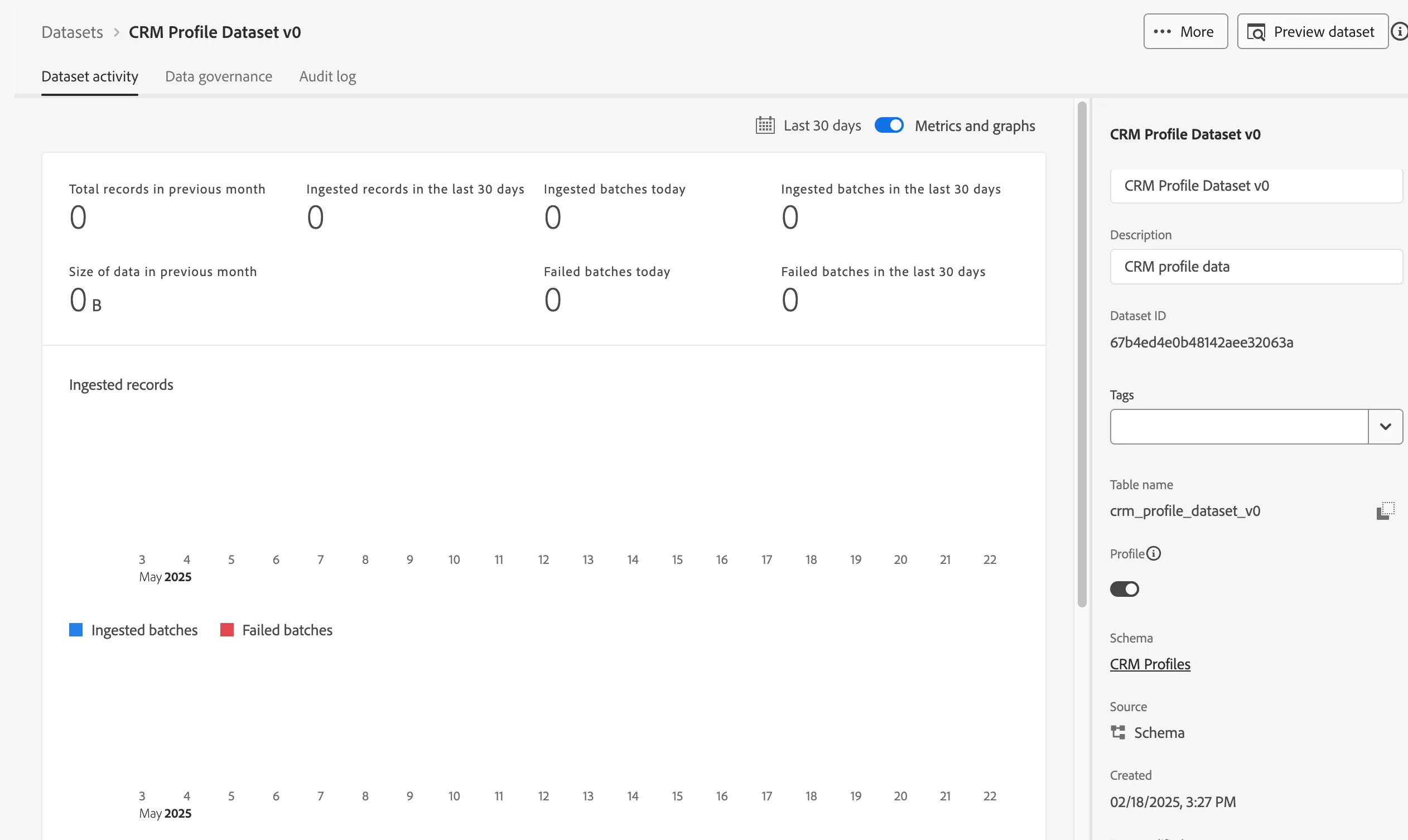Click the CRM Profile Dataset v0 breadcrumb title

215,32
